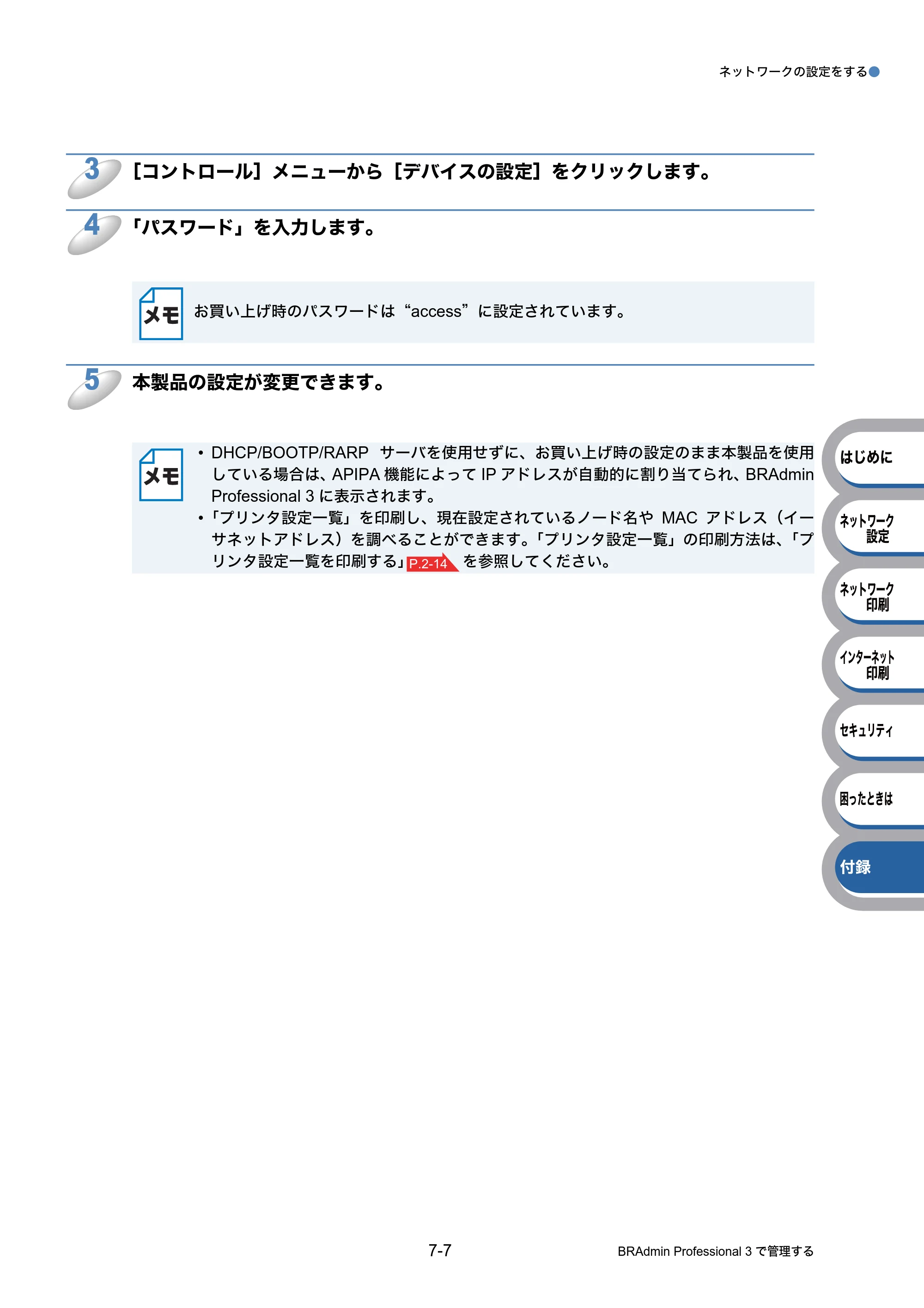Click the step 5 heading 本製品の設定が変更できます
The image size is (924, 1308).
(259, 382)
